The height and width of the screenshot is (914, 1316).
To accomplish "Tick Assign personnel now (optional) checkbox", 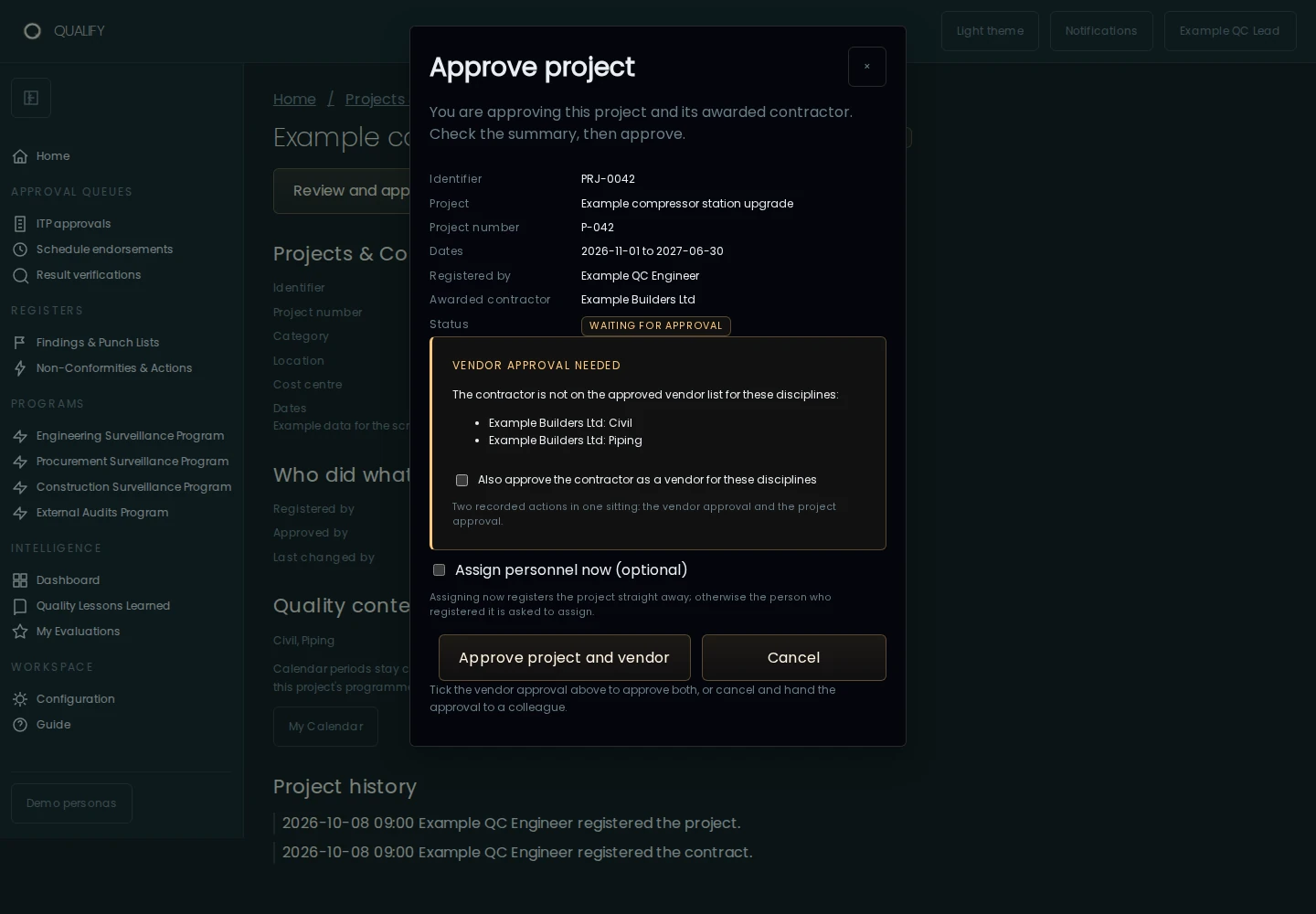I will pyautogui.click(x=439, y=569).
